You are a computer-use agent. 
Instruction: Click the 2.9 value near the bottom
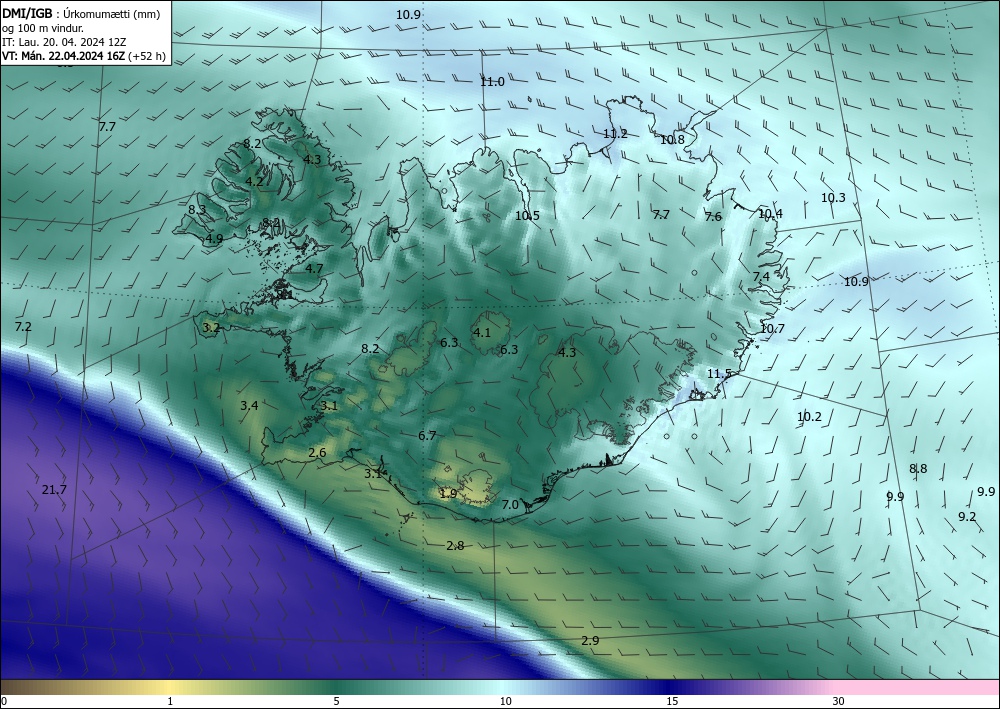point(591,641)
